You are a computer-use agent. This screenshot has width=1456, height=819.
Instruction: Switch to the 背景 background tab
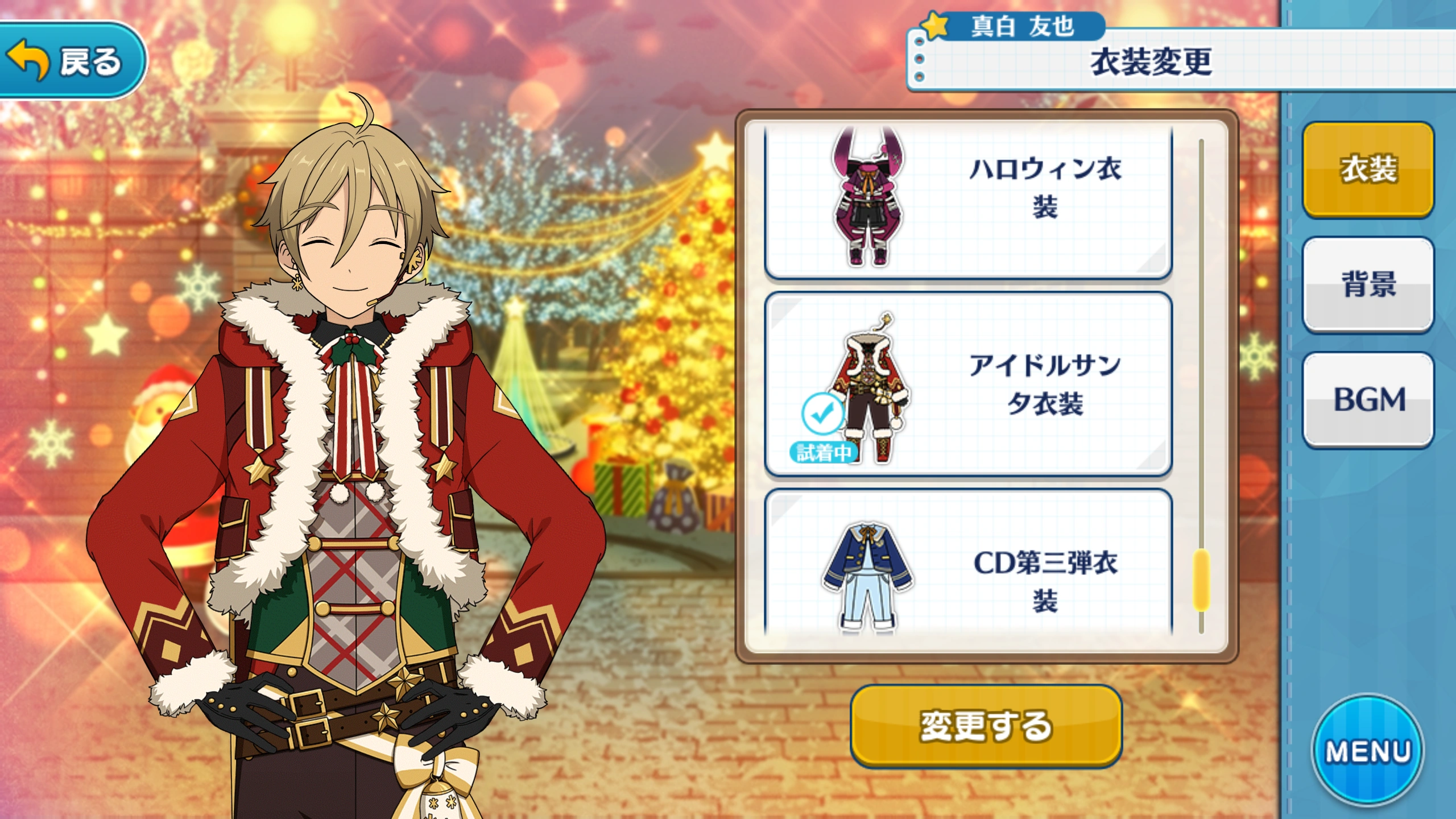(x=1368, y=284)
